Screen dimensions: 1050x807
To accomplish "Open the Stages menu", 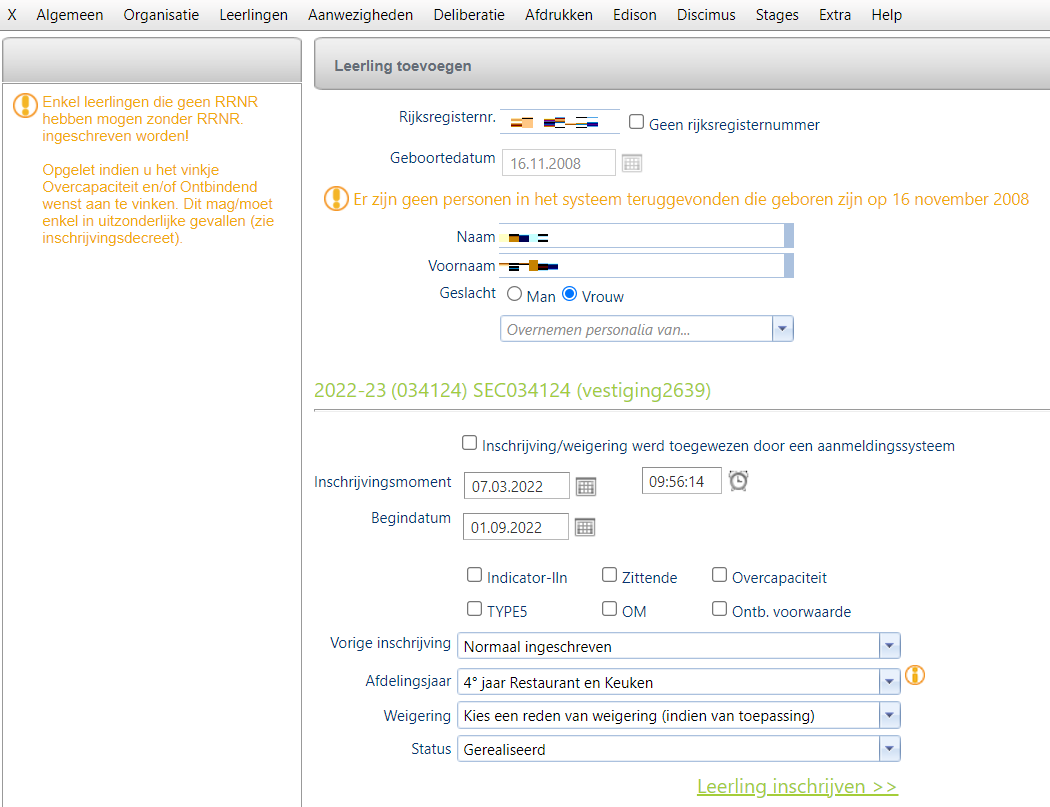I will 777,15.
